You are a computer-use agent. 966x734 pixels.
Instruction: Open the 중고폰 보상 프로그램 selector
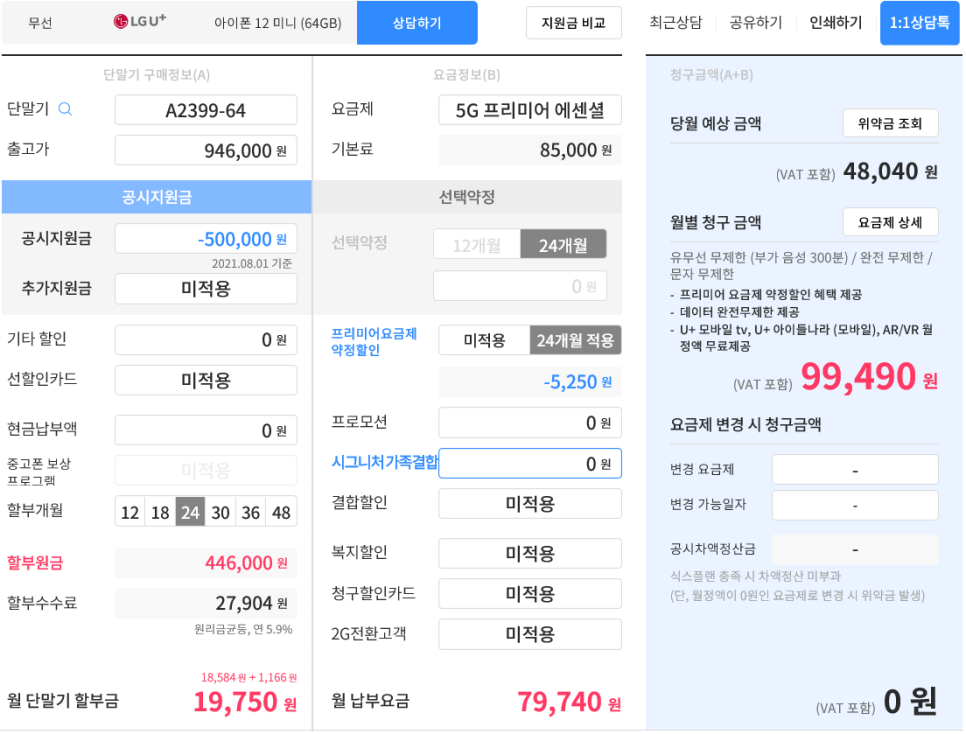[206, 471]
